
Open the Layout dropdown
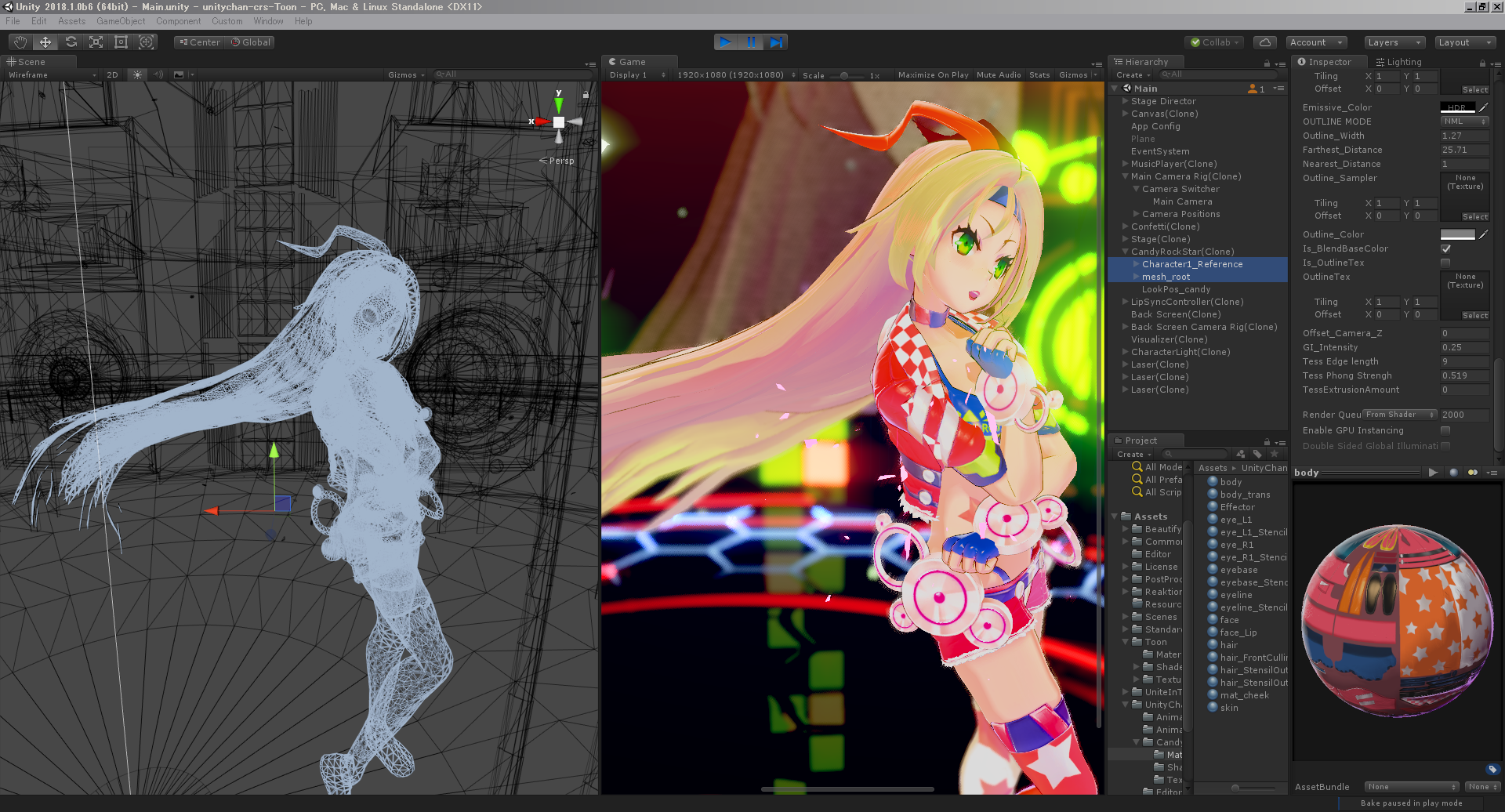pos(1466,42)
